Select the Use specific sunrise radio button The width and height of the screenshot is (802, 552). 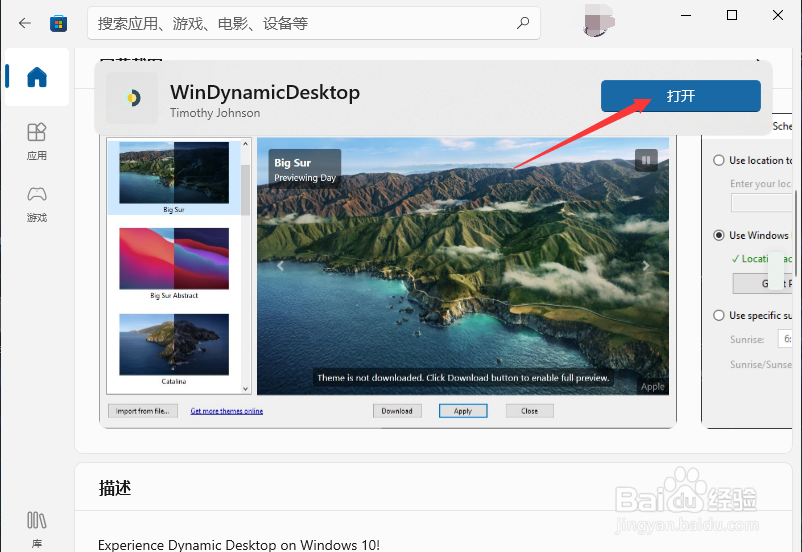(x=719, y=315)
